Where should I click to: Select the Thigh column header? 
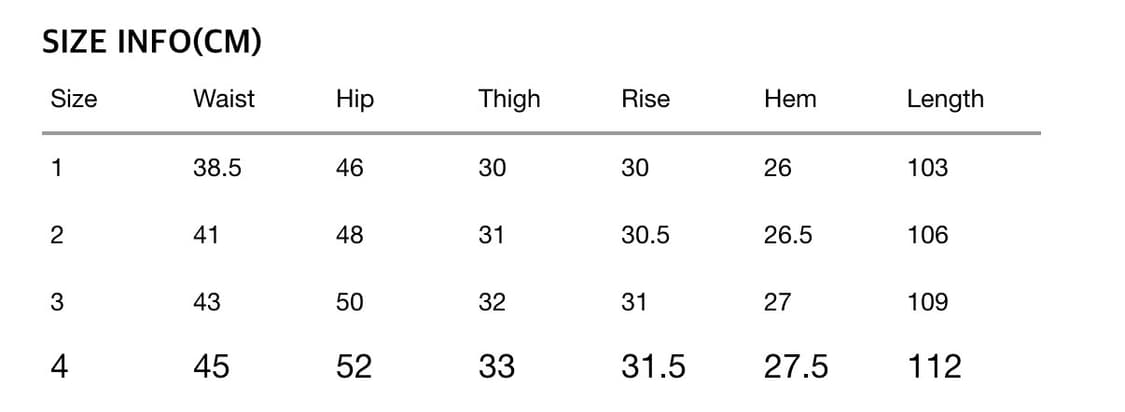tap(509, 99)
